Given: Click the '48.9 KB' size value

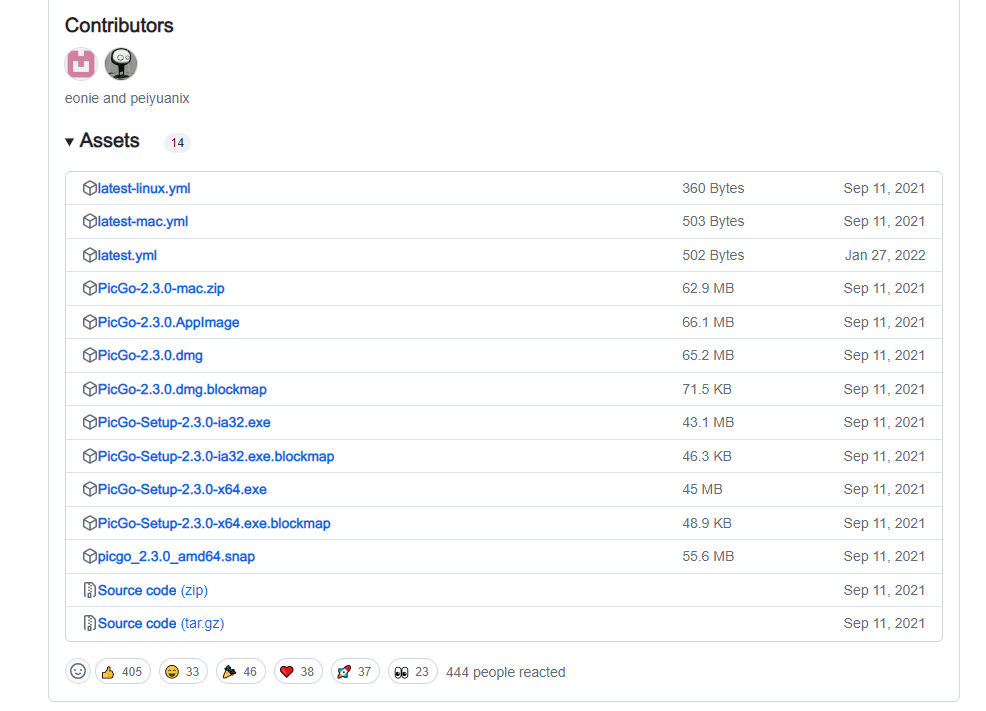Looking at the screenshot, I should 707,524.
